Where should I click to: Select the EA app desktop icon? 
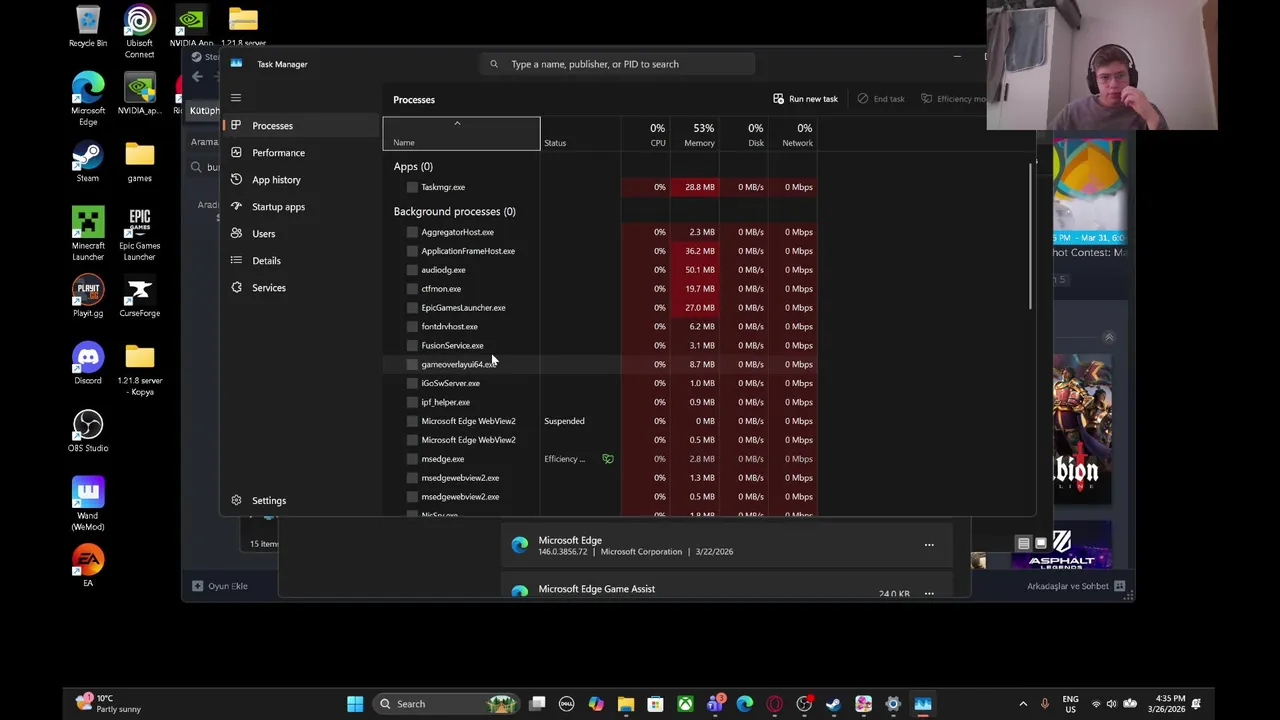(88, 566)
